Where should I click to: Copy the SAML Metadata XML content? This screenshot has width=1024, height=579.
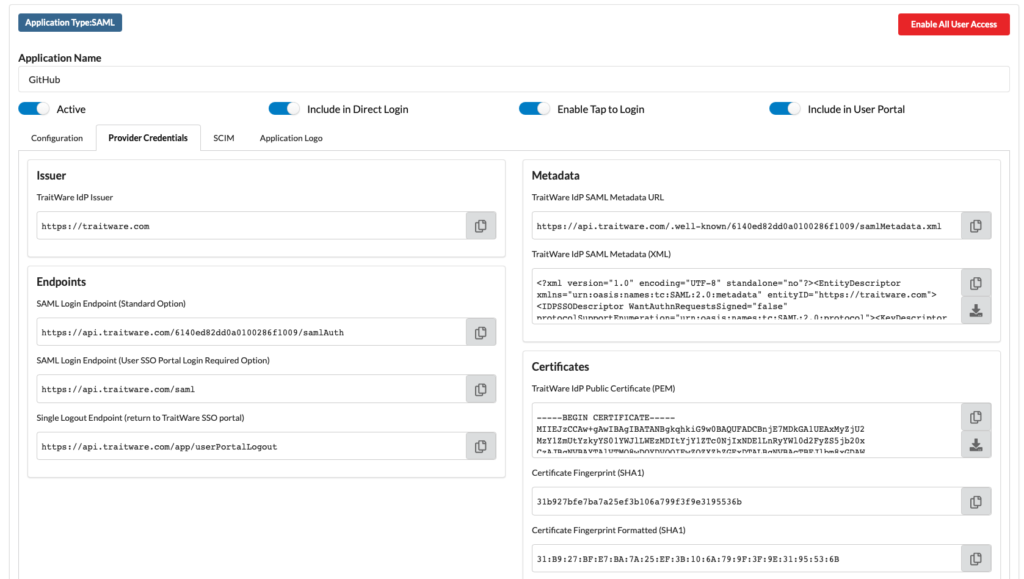coord(976,283)
